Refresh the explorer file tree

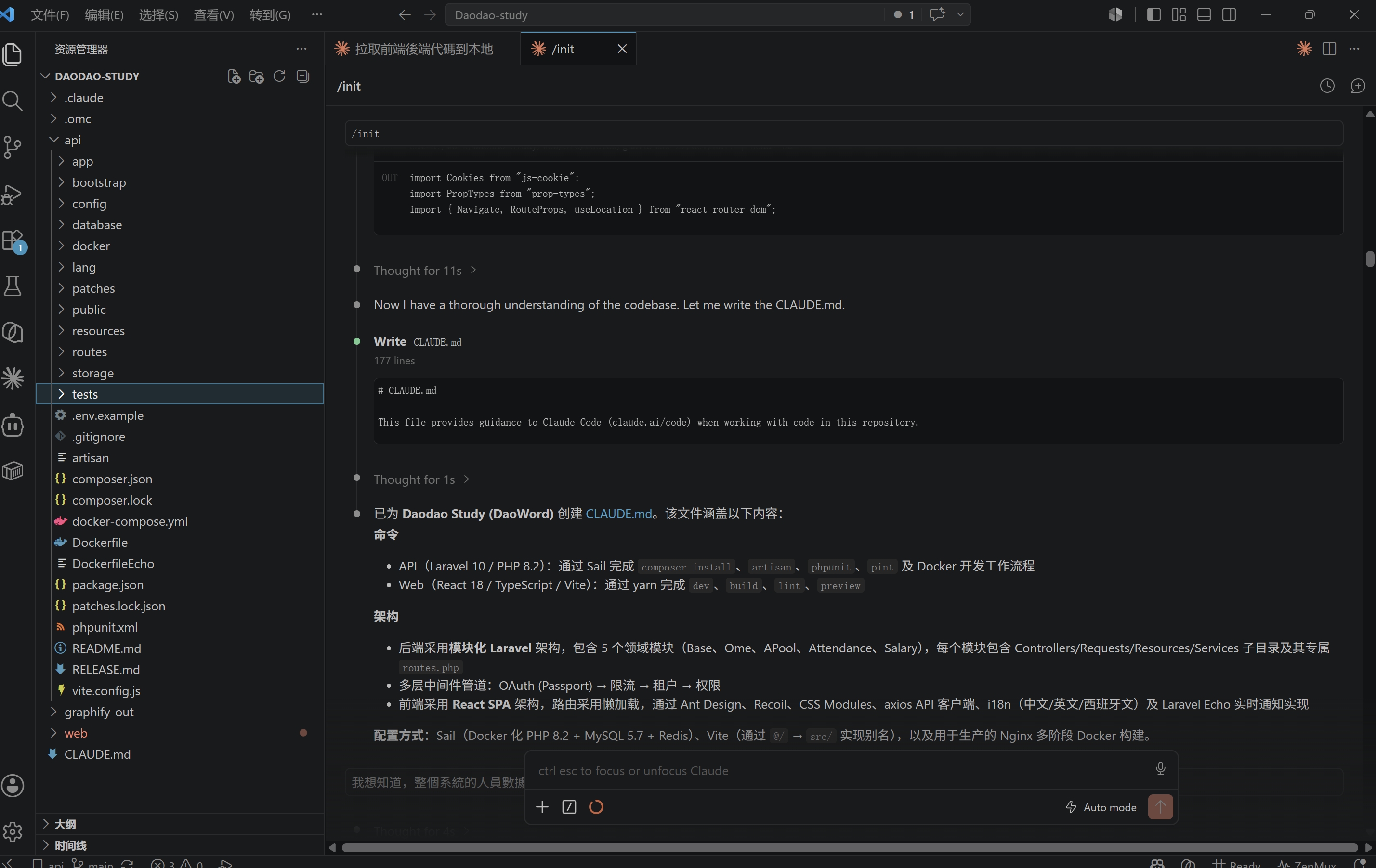[279, 77]
